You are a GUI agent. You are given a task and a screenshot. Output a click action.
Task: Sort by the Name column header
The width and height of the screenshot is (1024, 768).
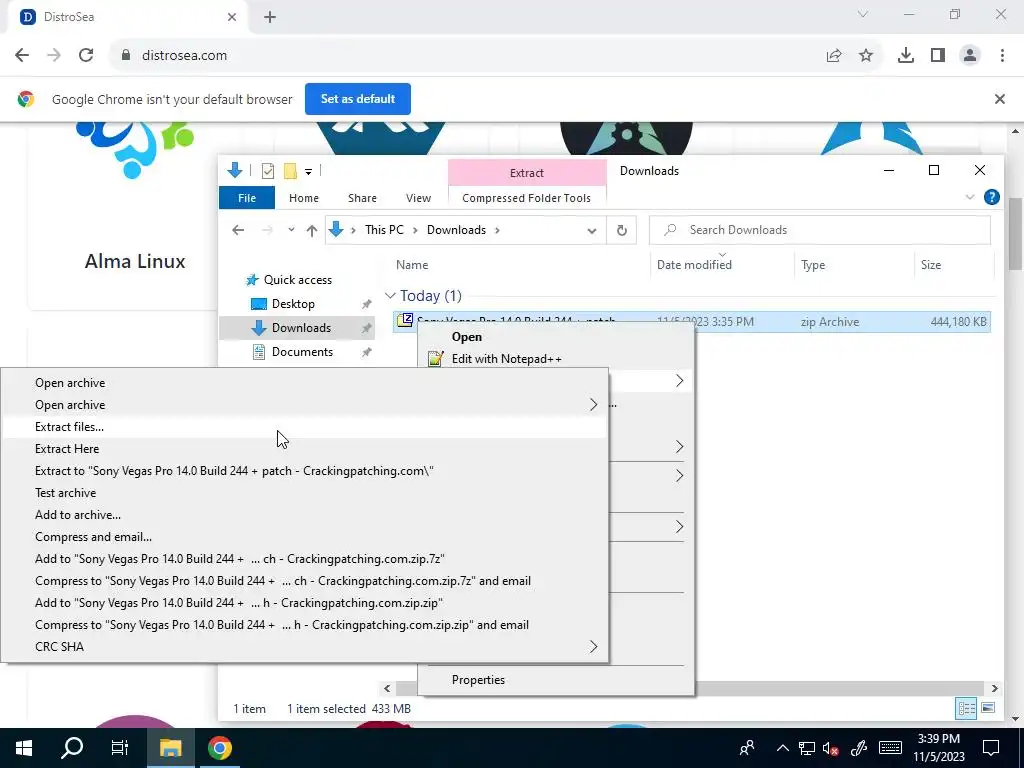(x=412, y=265)
